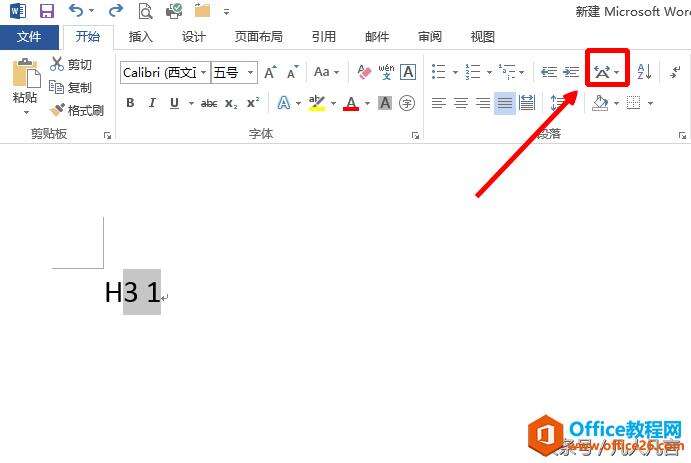This screenshot has height=463, width=691.
Task: Click the wén phonetic guide icon
Action: coord(386,72)
